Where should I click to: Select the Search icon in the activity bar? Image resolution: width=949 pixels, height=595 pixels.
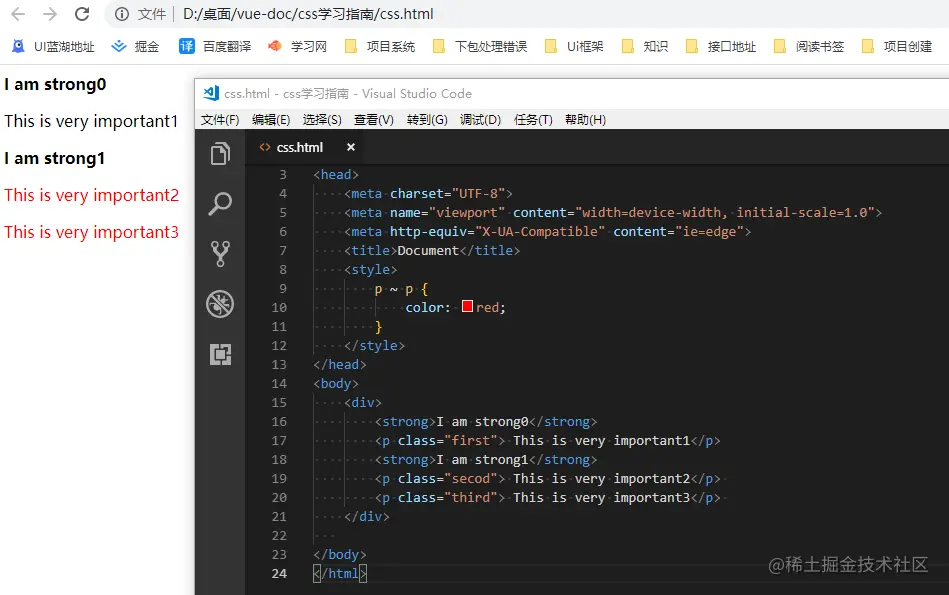(x=220, y=202)
